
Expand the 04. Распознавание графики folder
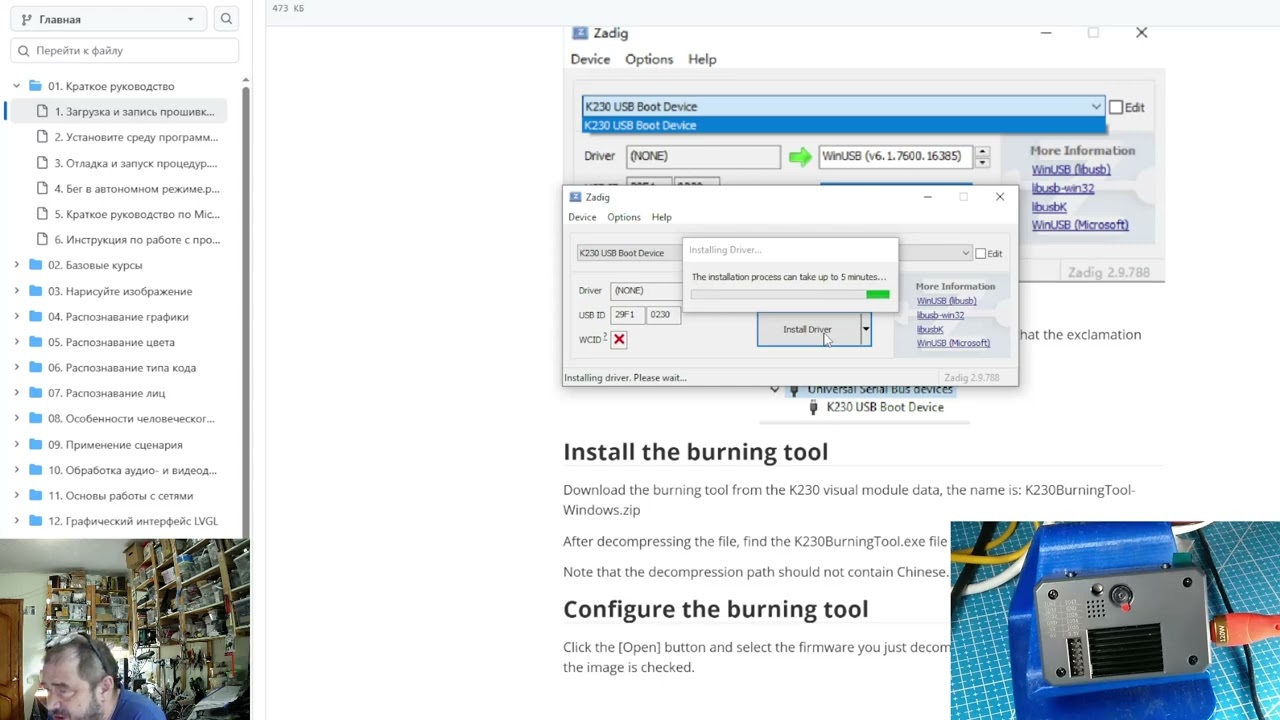point(16,316)
